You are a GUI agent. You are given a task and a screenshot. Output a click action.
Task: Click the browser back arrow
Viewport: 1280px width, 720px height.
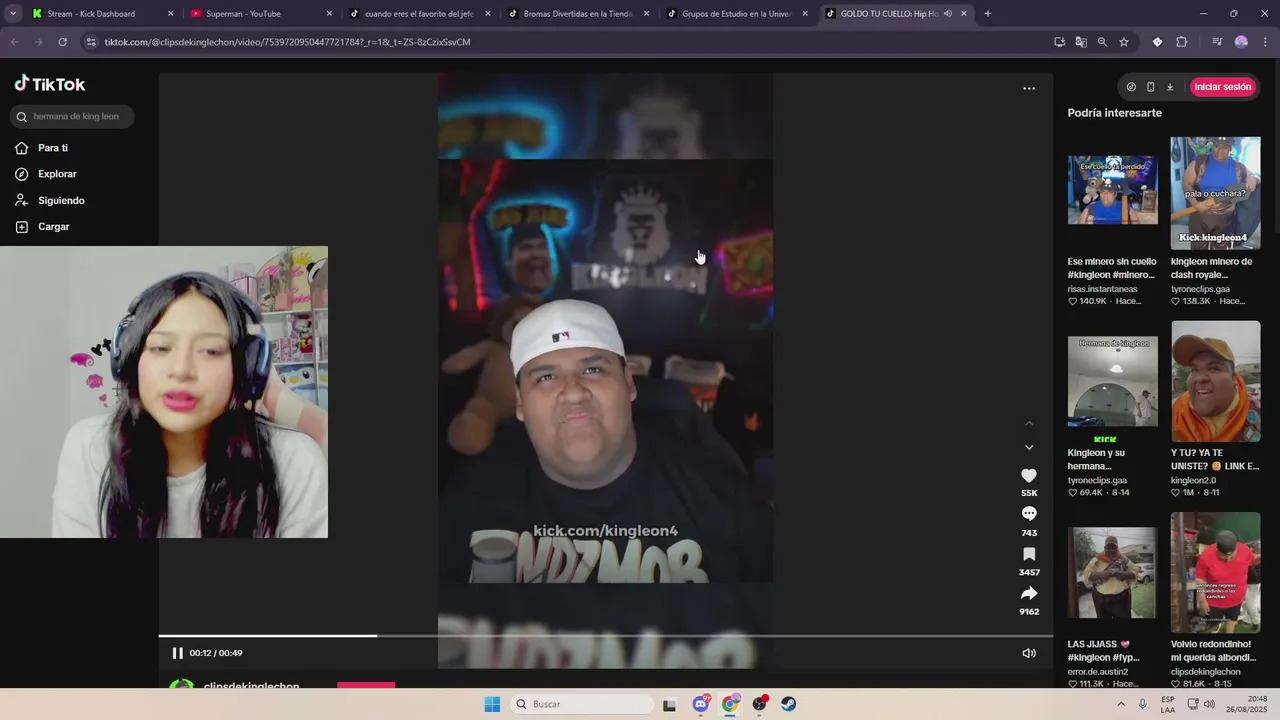15,42
